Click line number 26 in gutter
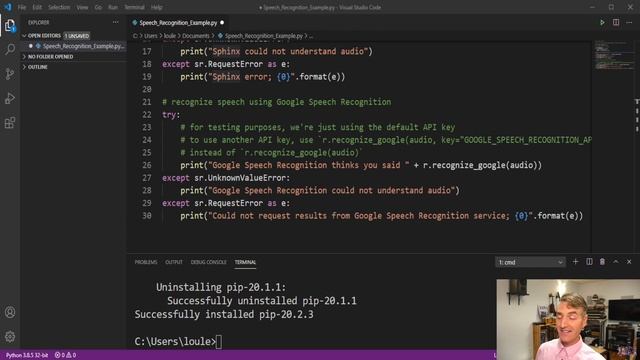 click(147, 165)
